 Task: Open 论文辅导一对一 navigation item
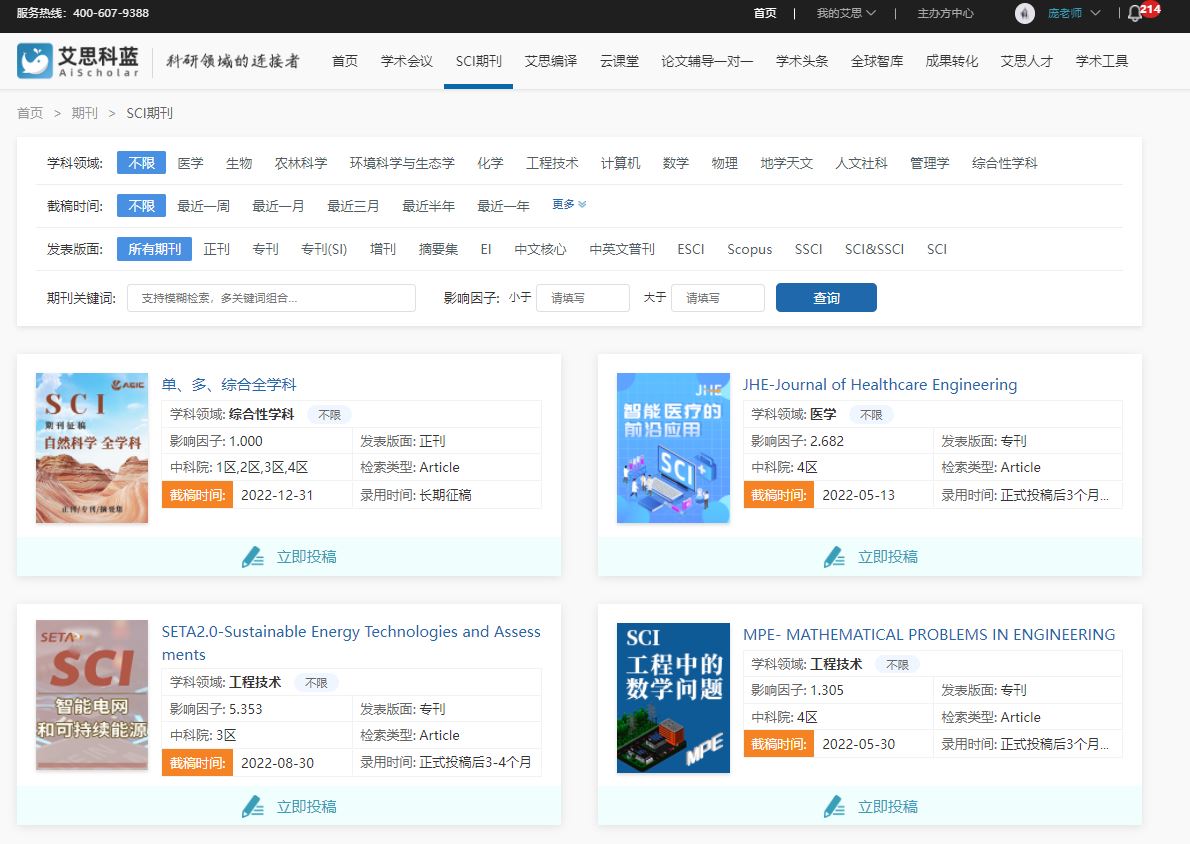coord(707,61)
